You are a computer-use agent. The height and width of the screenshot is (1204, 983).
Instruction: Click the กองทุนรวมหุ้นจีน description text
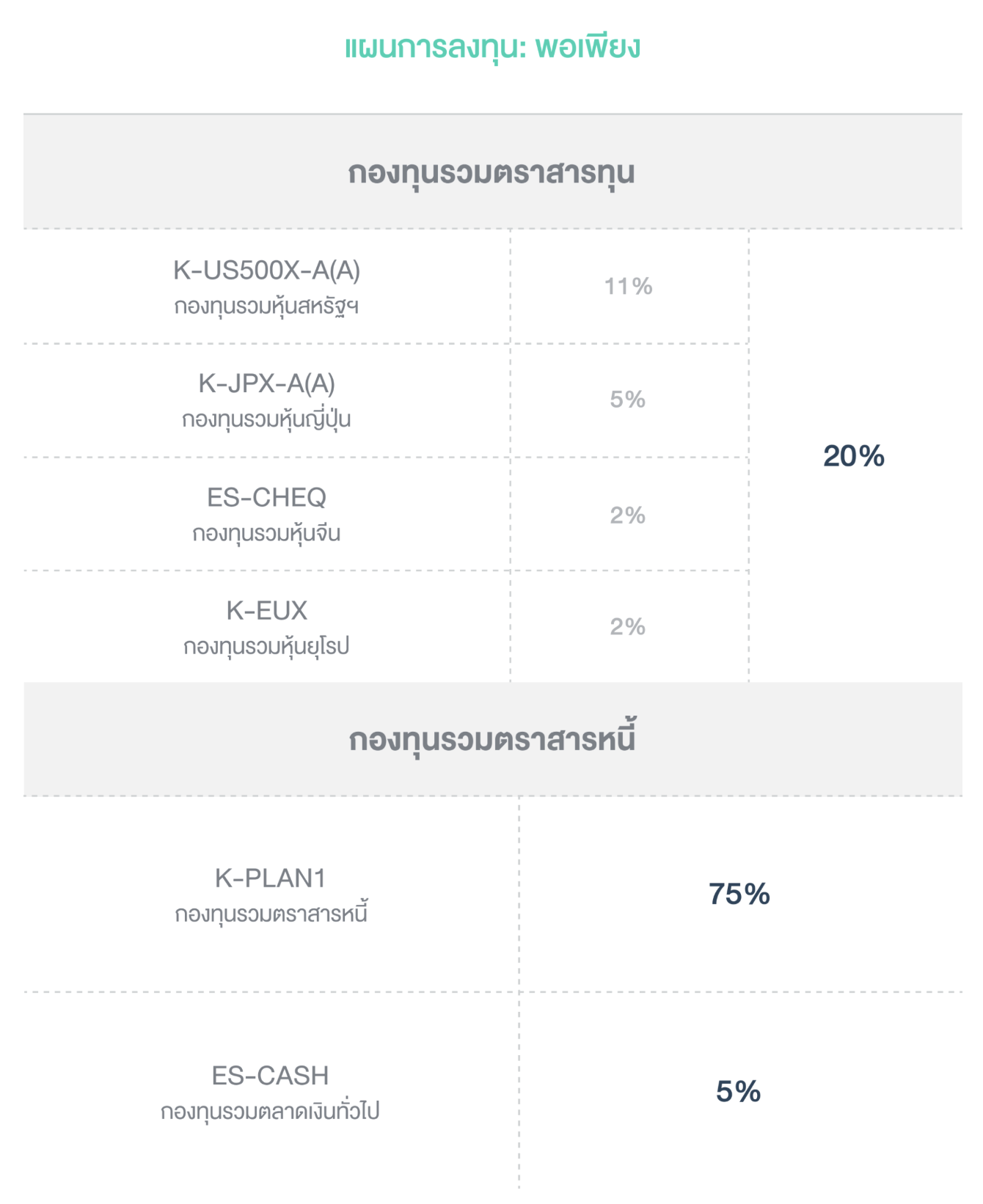pyautogui.click(x=266, y=534)
